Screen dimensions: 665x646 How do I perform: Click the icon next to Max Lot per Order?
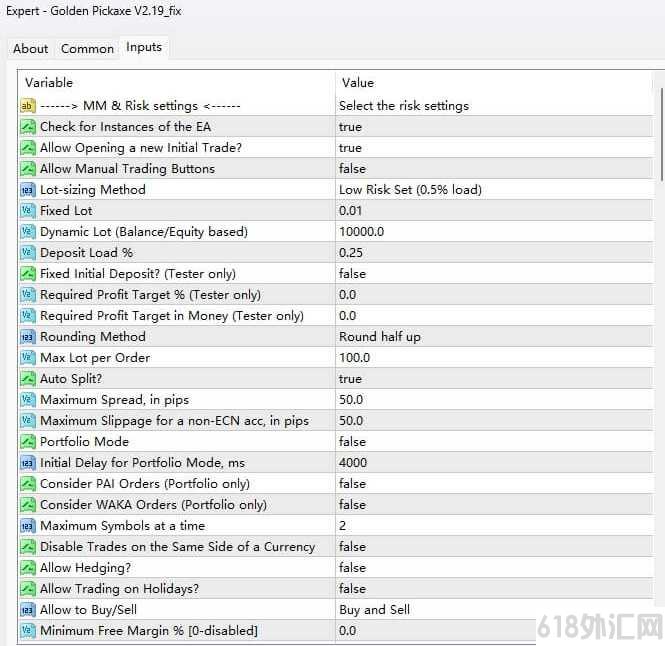pos(28,358)
